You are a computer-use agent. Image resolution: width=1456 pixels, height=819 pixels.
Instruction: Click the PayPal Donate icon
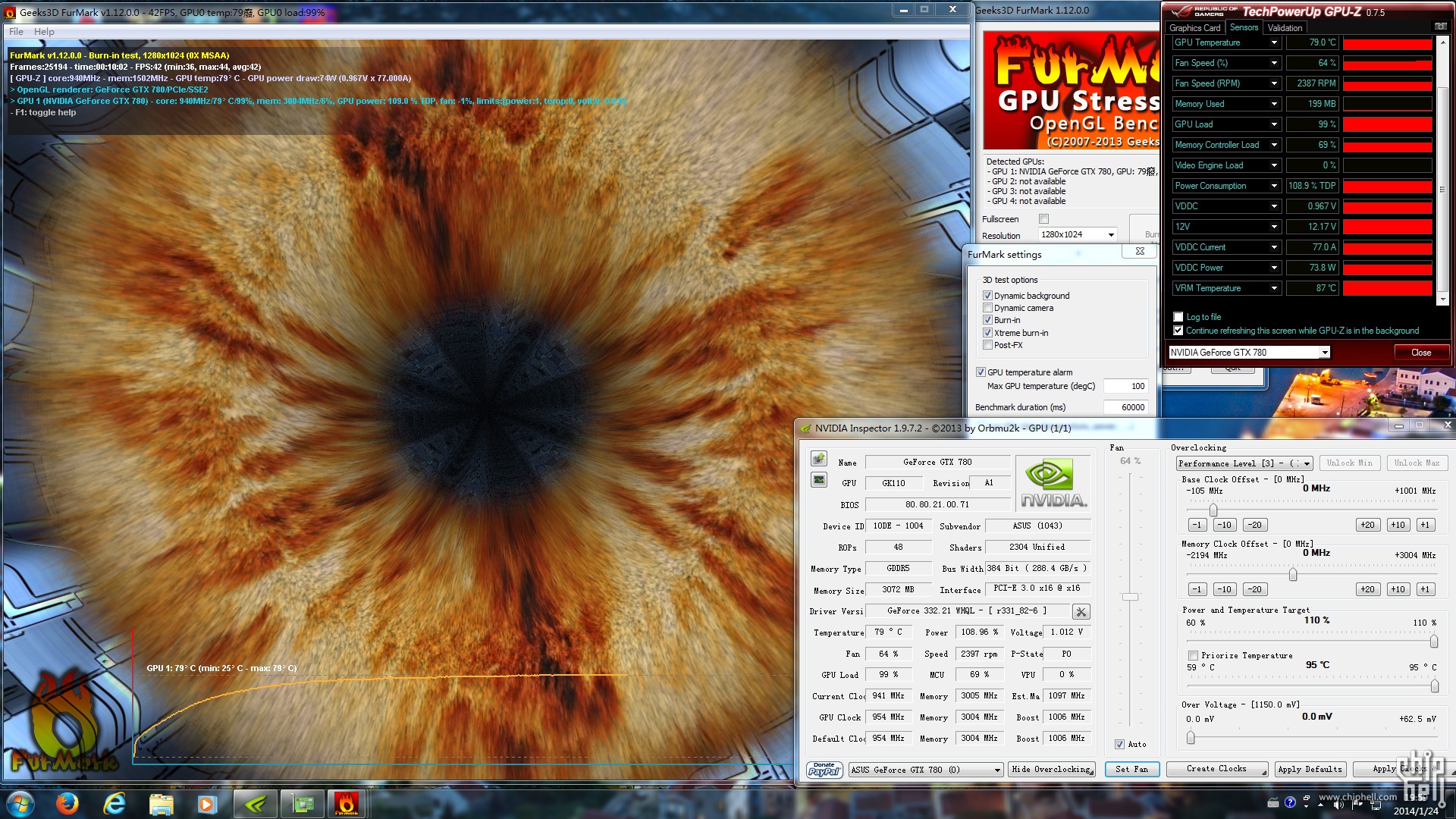824,770
